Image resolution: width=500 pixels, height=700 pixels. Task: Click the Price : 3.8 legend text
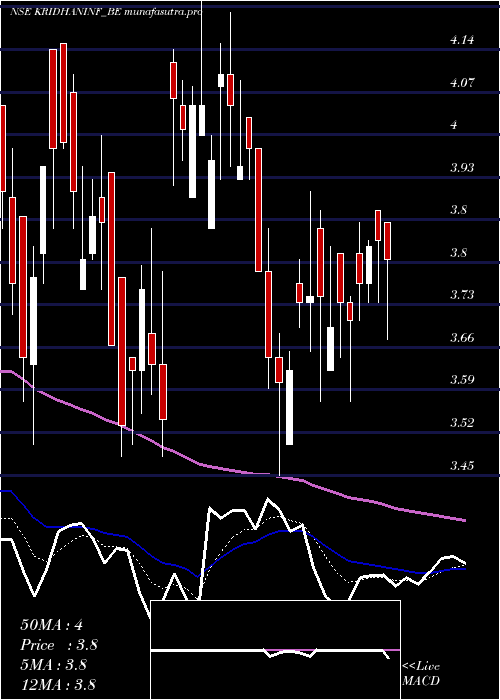[x=59, y=645]
